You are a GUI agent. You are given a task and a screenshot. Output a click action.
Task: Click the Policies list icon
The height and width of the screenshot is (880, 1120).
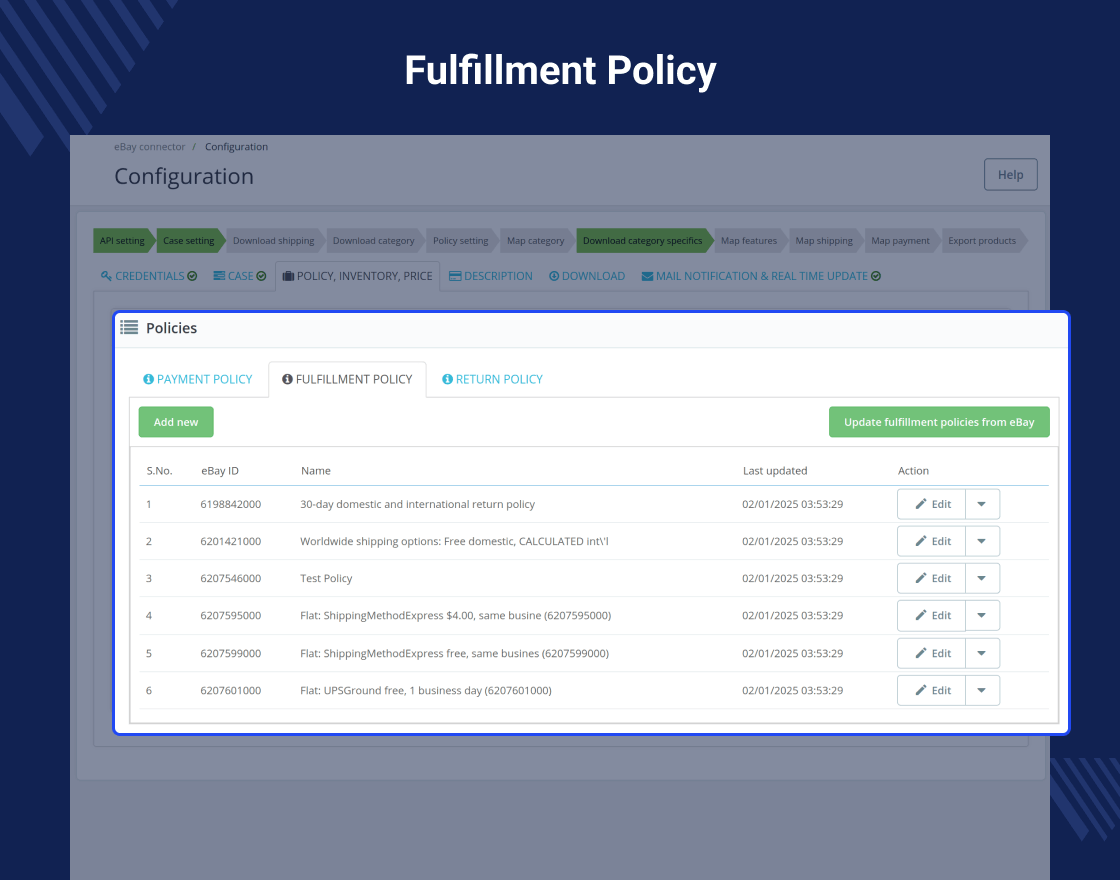(129, 328)
